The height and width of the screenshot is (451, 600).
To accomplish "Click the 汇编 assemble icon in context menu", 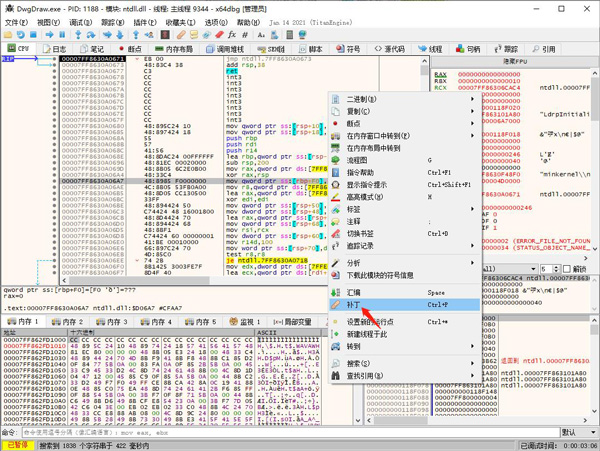I will 336,293.
